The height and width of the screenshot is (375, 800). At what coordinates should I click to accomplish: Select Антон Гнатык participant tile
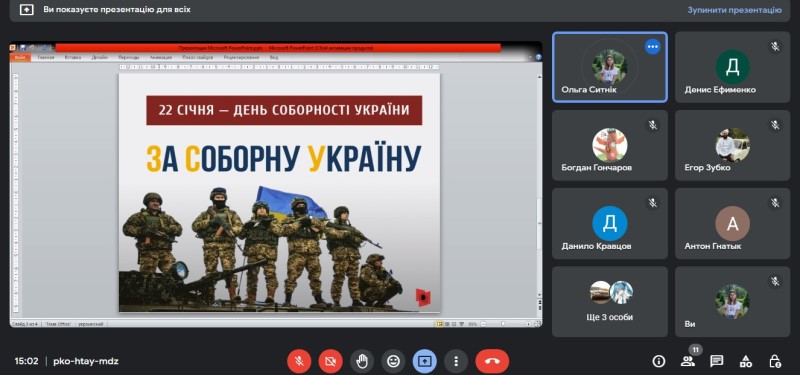point(733,223)
